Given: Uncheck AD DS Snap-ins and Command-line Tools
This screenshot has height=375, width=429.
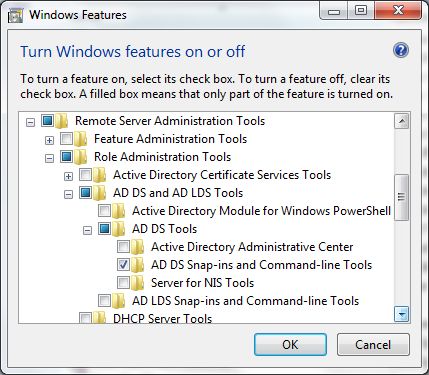Looking at the screenshot, I should click(x=123, y=264).
